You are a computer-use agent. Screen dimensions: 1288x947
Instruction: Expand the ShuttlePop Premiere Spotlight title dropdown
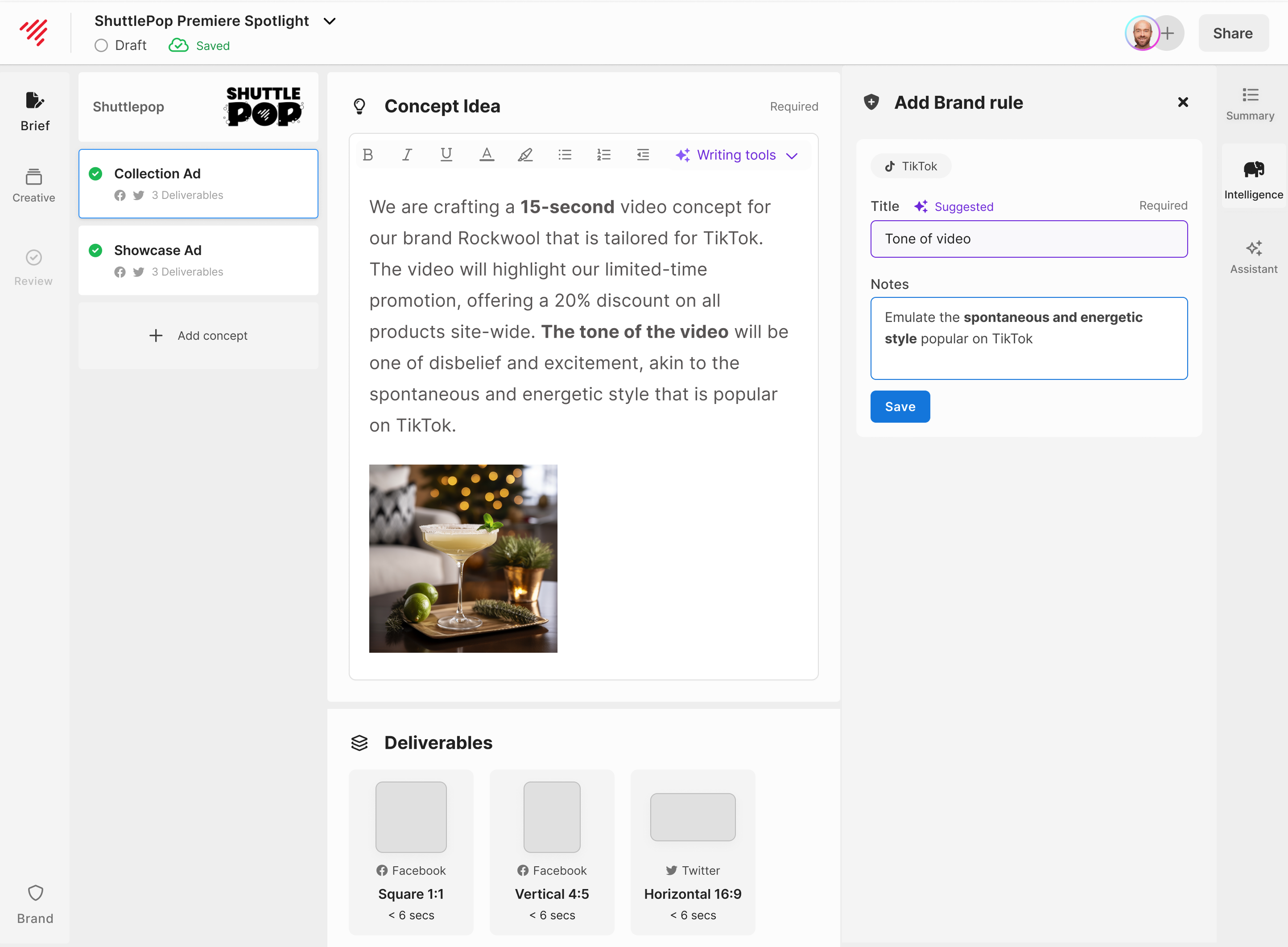[x=330, y=21]
